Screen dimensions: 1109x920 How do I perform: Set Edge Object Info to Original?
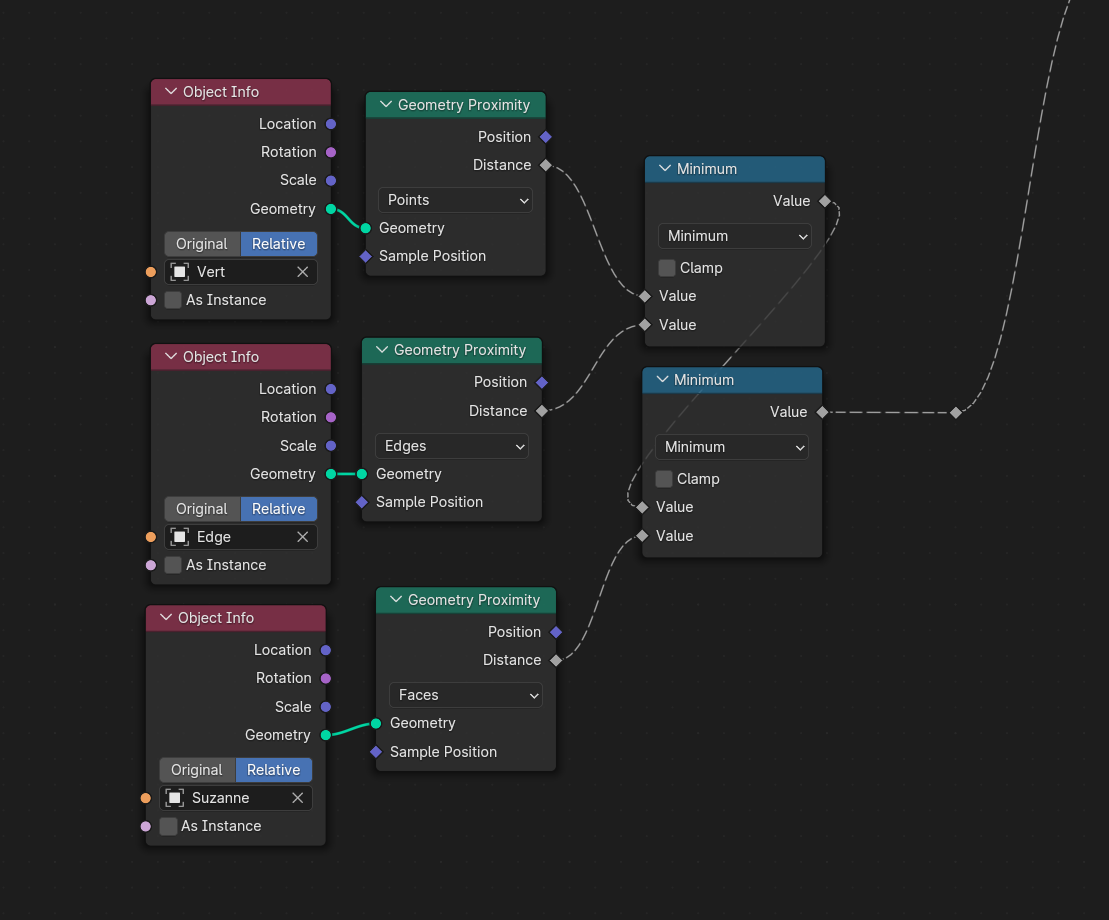[x=202, y=509]
